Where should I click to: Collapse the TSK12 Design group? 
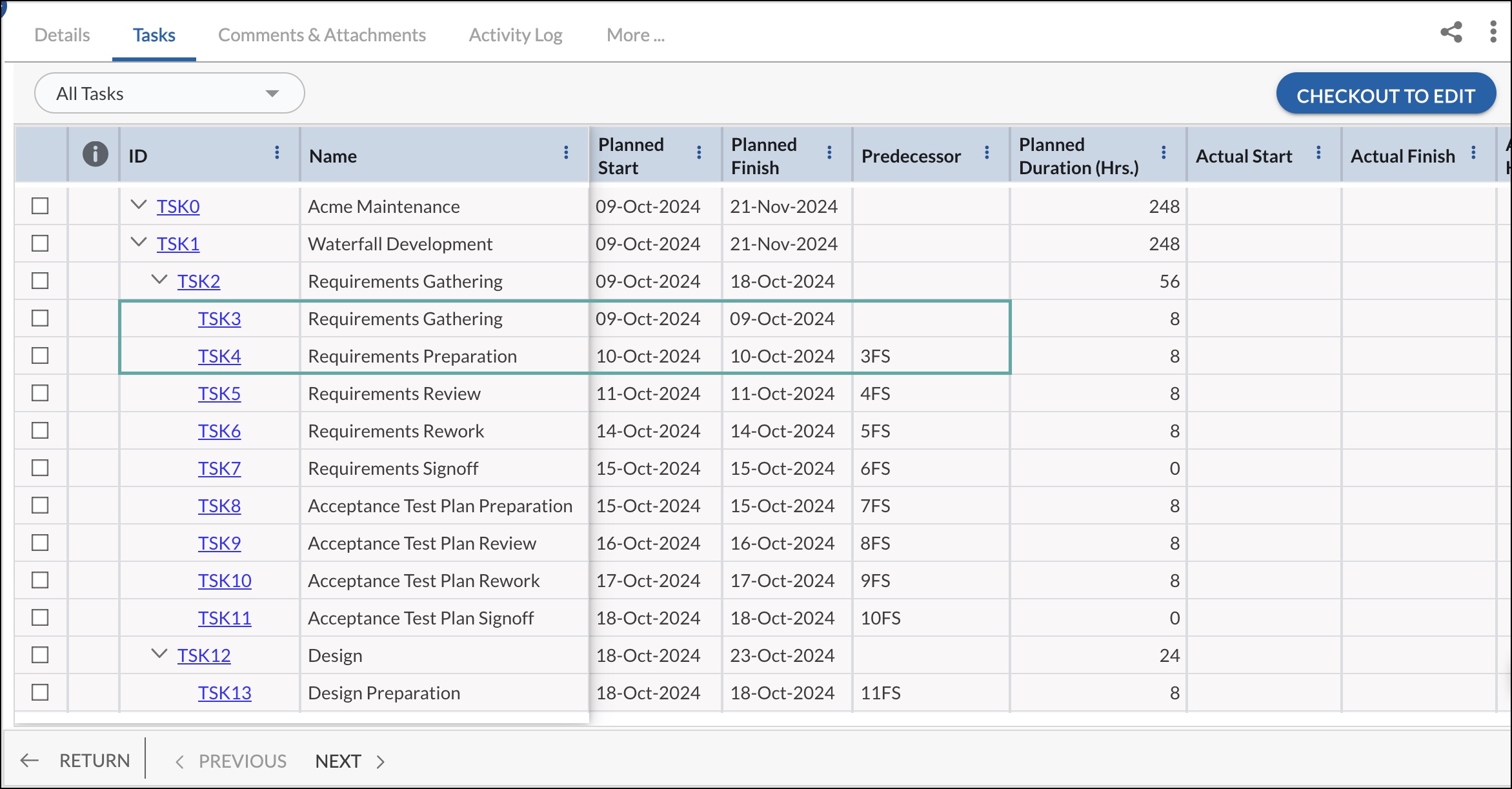tap(159, 654)
